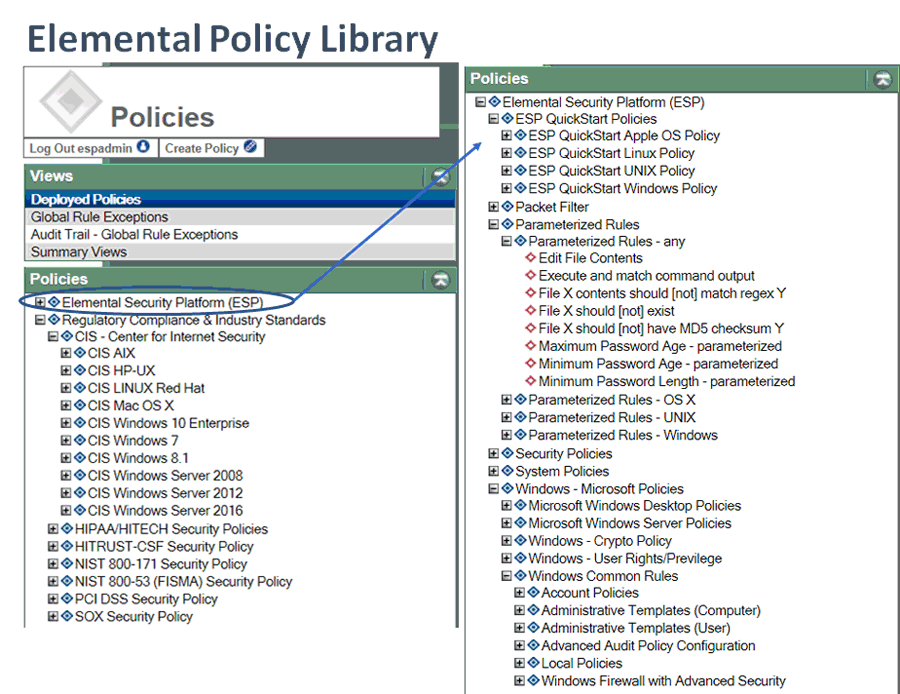Viewport: 900px width, 694px height.
Task: Collapse the Windows Common Rules node
Action: coord(508,575)
